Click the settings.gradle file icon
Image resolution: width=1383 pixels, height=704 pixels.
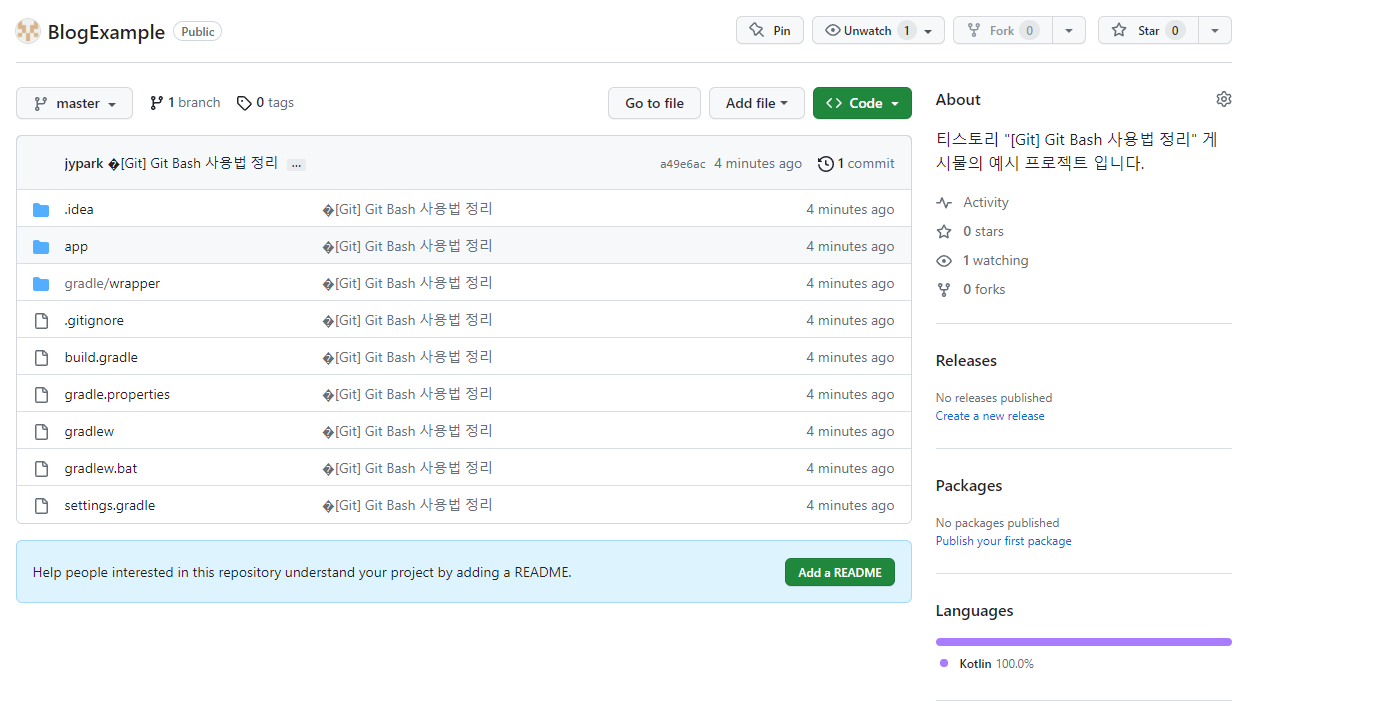coord(41,506)
